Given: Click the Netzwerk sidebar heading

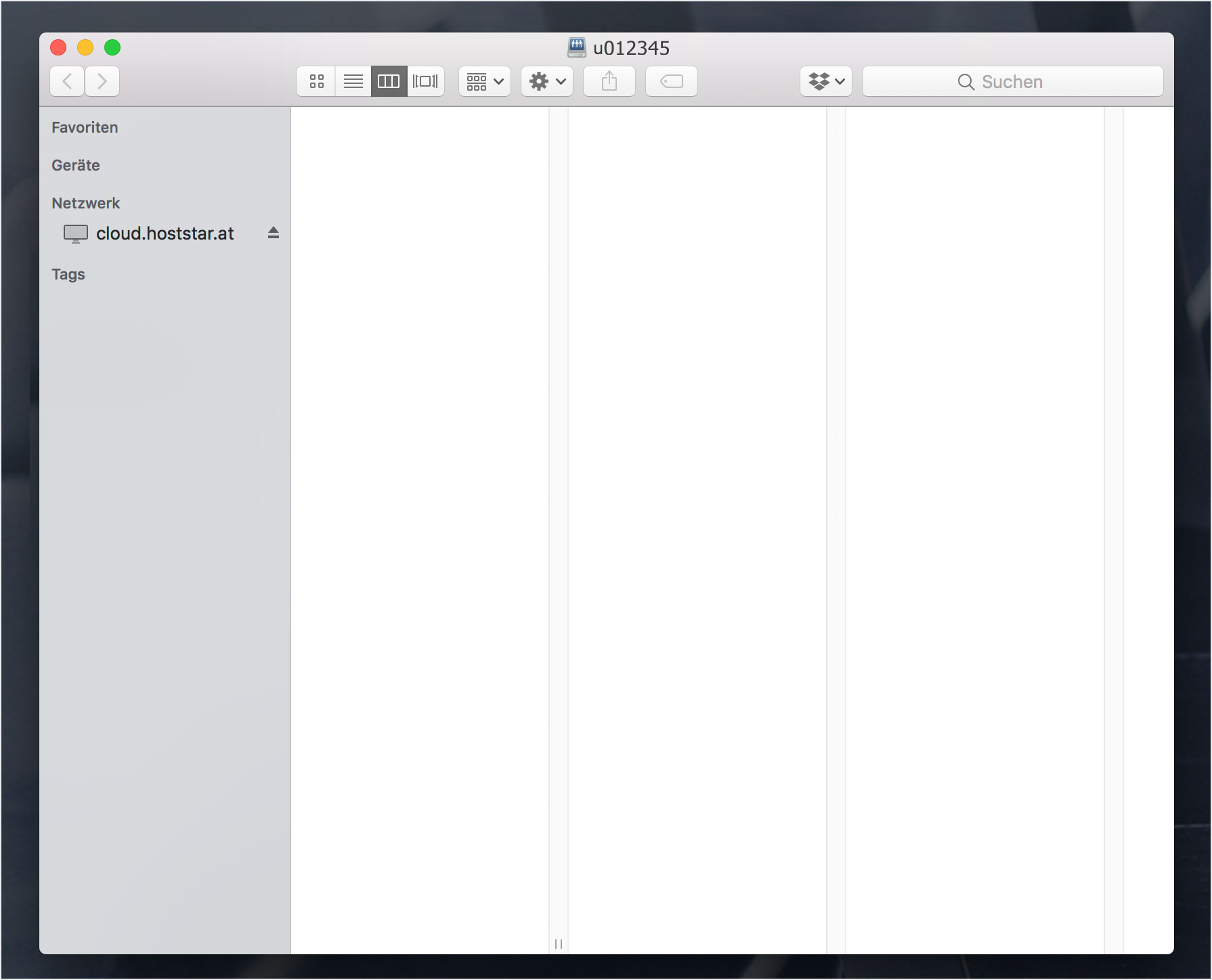Looking at the screenshot, I should pos(85,203).
